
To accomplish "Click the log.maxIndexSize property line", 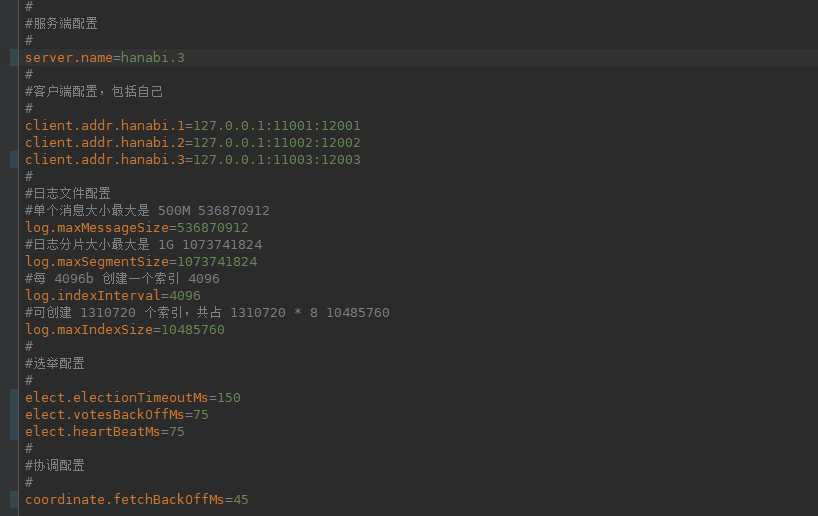I will [125, 330].
